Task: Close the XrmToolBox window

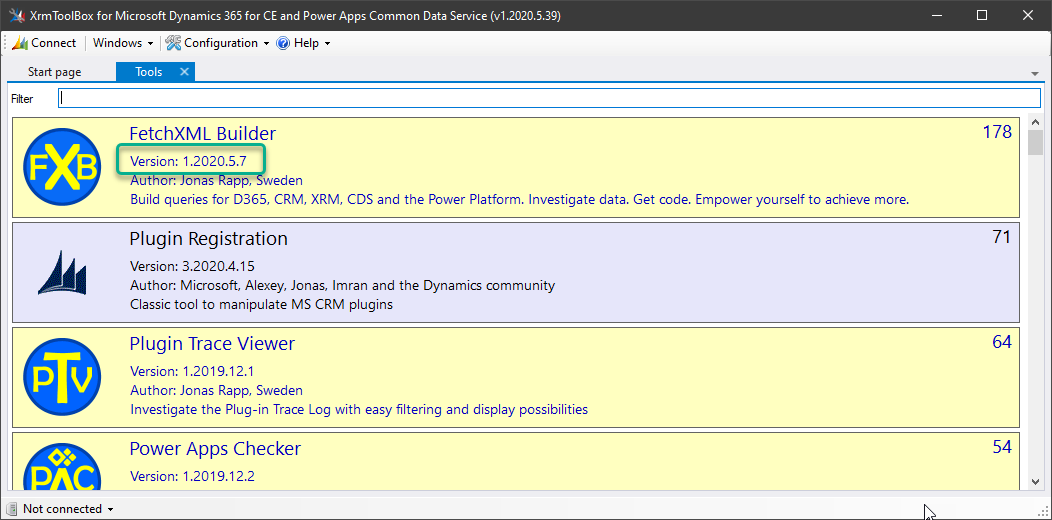Action: [1028, 15]
